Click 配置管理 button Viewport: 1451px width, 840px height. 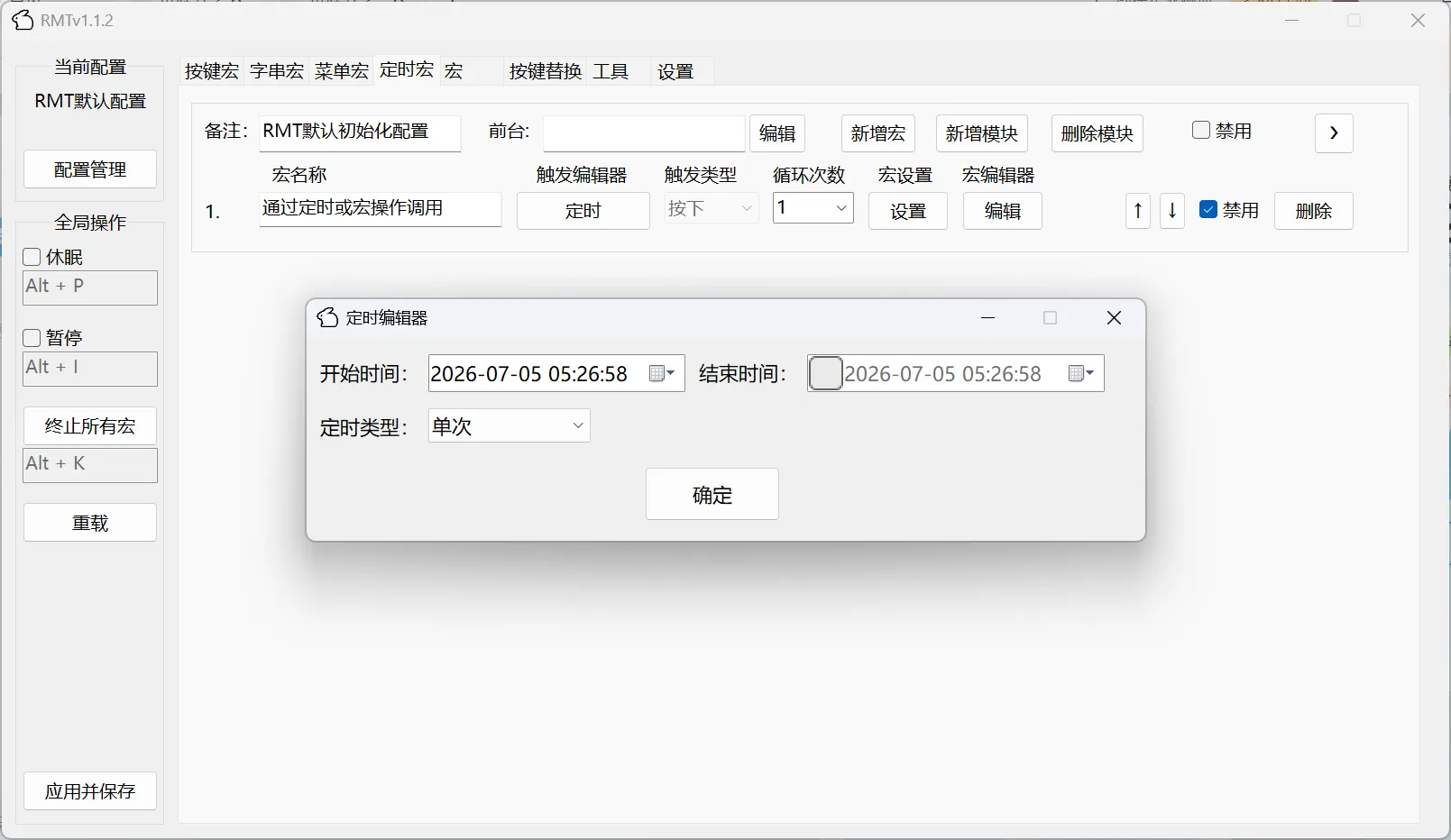tap(90, 169)
